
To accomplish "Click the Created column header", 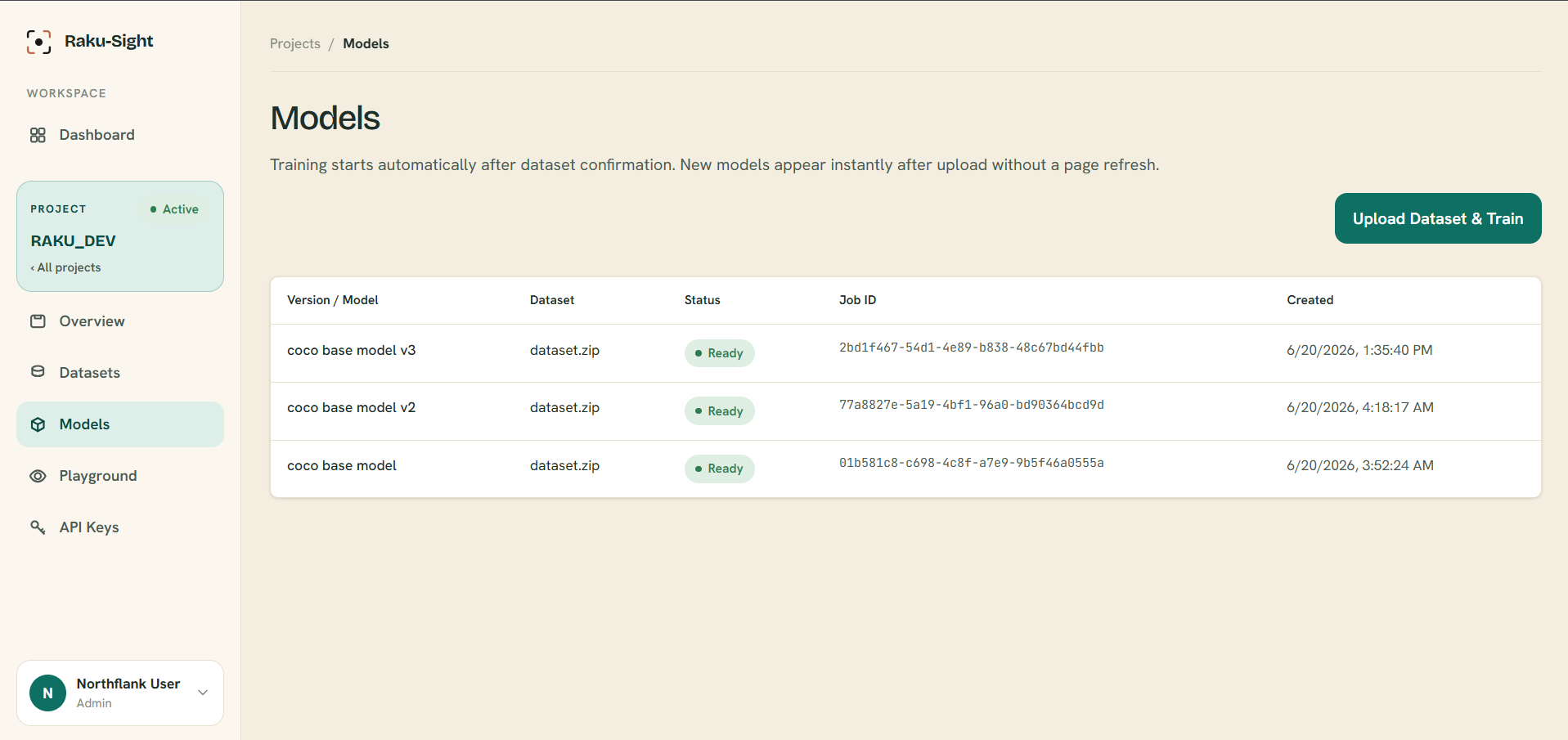I will coord(1310,300).
